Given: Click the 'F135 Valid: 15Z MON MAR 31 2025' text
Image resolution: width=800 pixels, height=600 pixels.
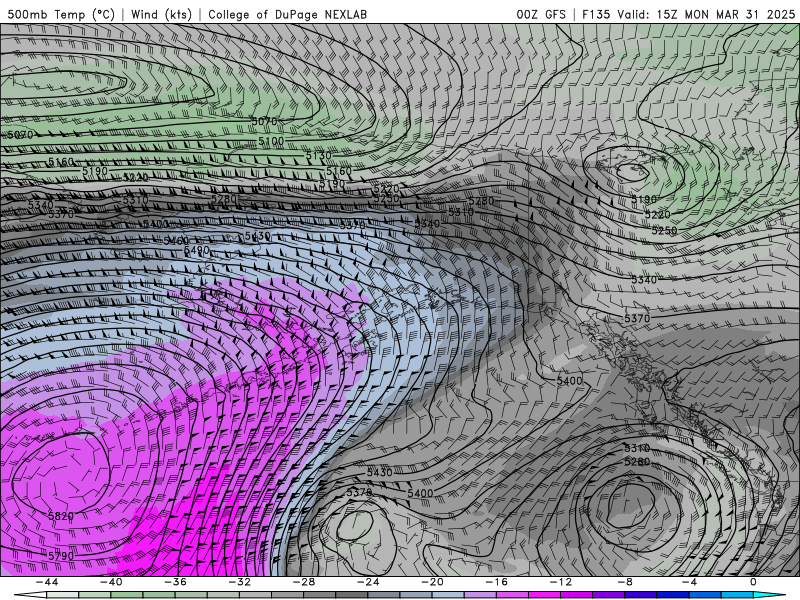Looking at the screenshot, I should pyautogui.click(x=688, y=14).
